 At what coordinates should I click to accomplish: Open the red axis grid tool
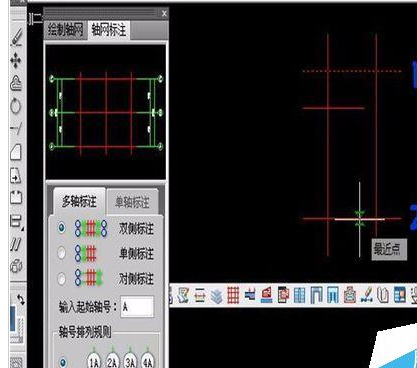pos(233,296)
